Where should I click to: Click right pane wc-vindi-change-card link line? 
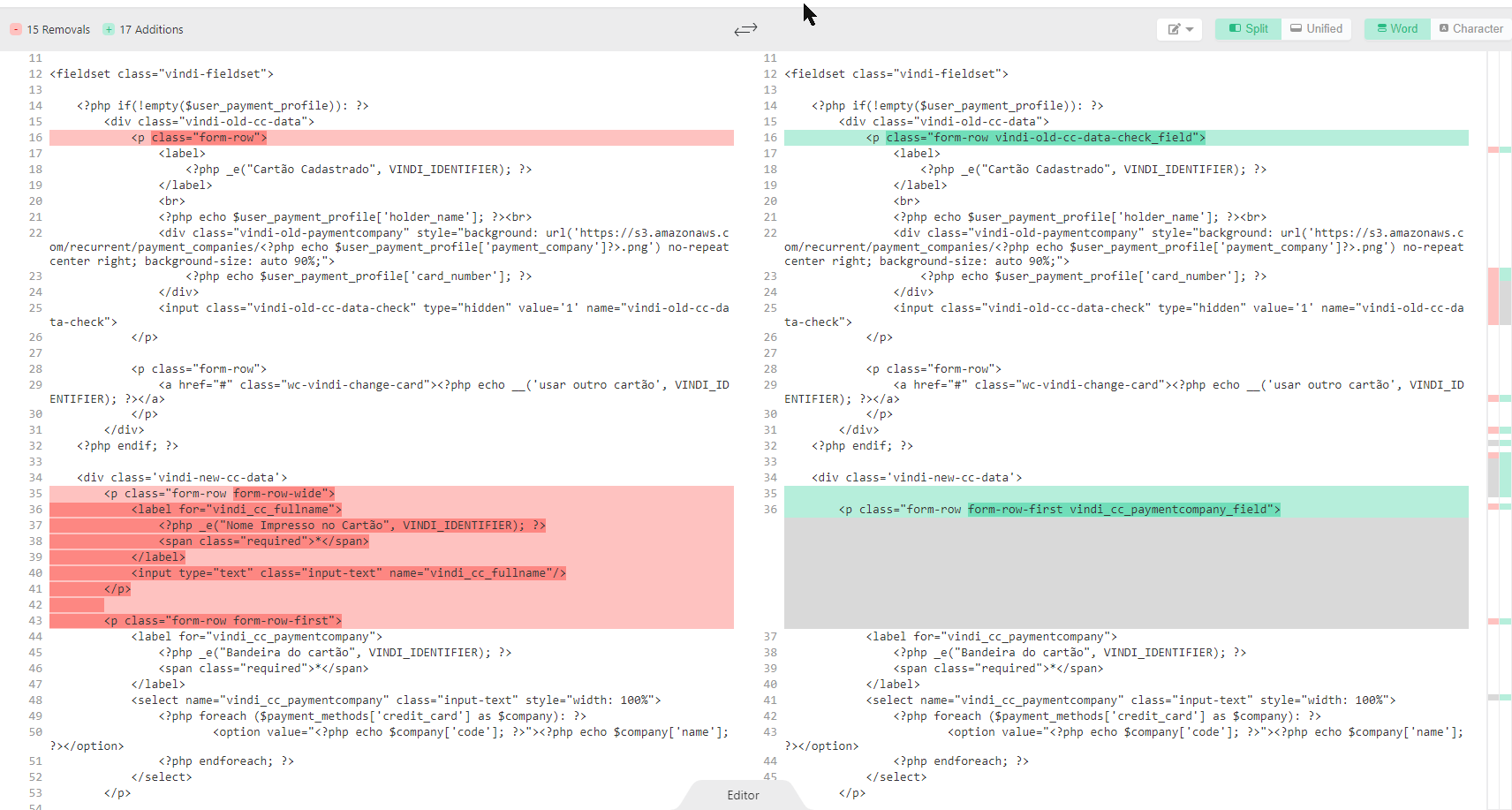pos(1124,392)
